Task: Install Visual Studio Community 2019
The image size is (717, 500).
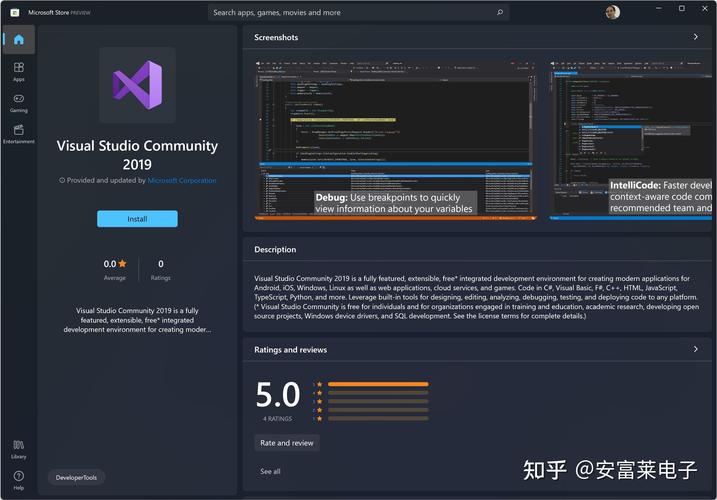Action: (137, 219)
